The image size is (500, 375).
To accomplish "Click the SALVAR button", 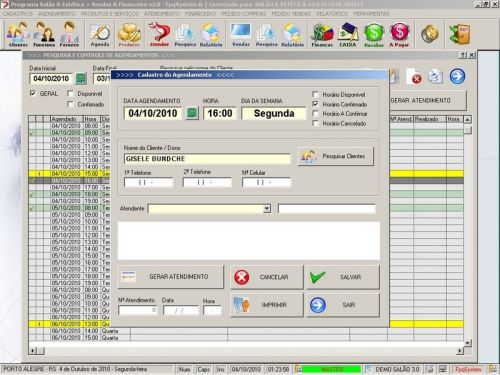I will (343, 277).
